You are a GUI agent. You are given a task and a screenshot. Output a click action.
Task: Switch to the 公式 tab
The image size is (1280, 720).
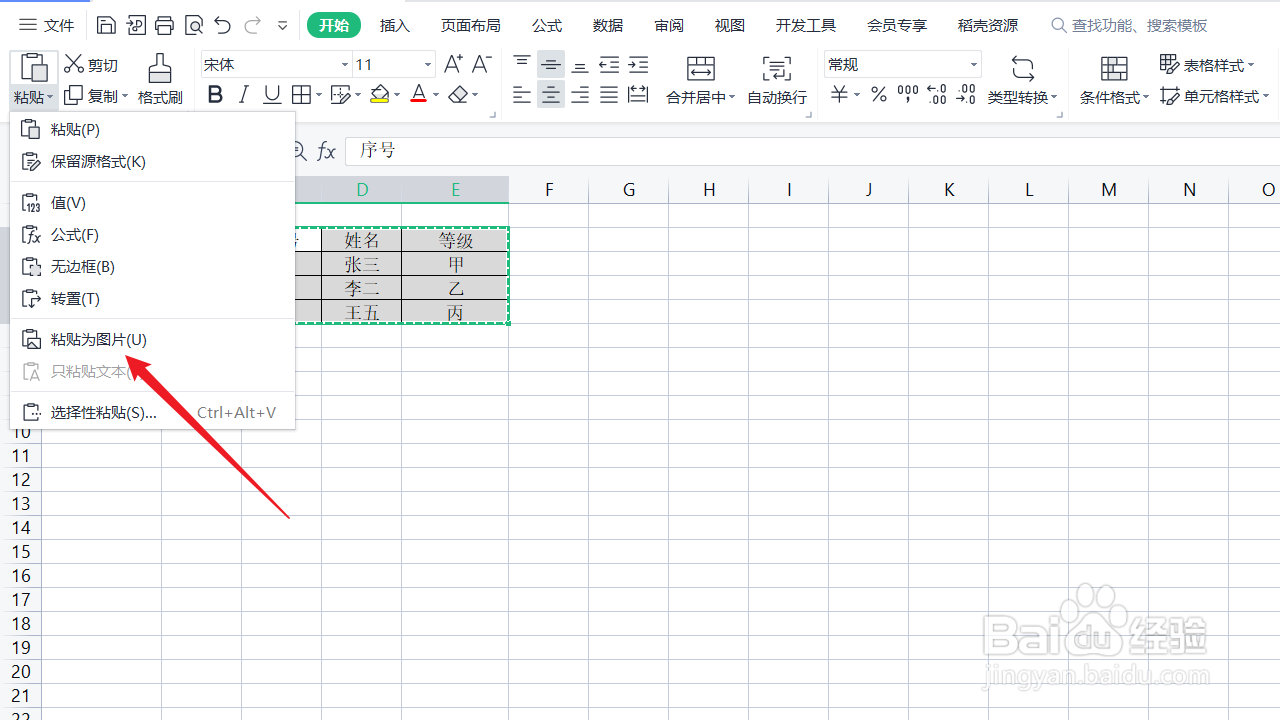tap(547, 25)
